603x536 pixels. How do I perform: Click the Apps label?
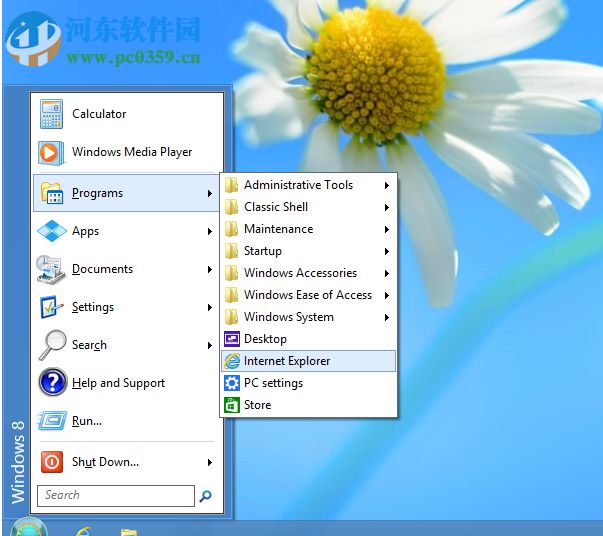click(85, 231)
